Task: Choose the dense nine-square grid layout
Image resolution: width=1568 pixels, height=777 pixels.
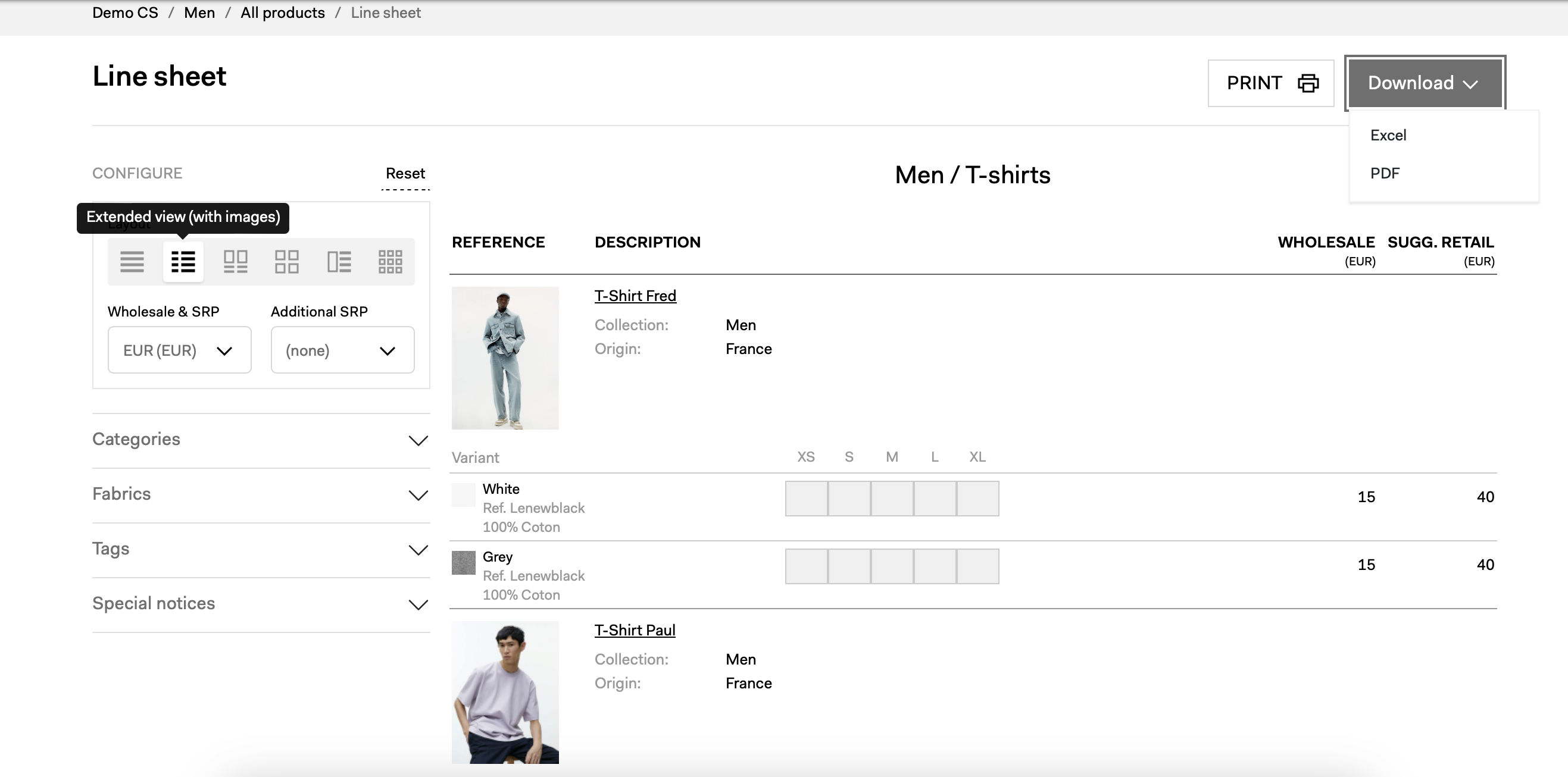Action: (390, 262)
